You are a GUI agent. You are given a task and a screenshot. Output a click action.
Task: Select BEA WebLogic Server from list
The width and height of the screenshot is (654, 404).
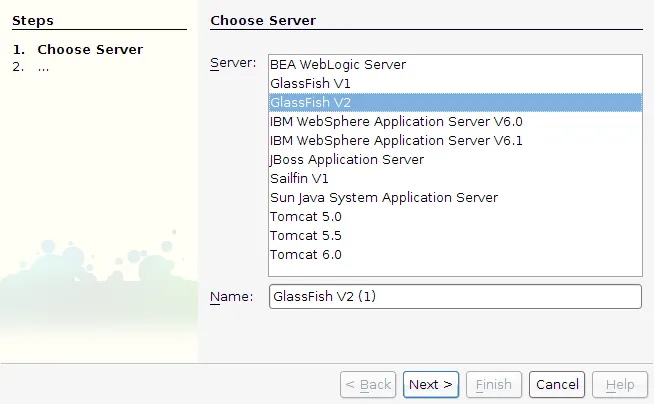click(x=337, y=65)
